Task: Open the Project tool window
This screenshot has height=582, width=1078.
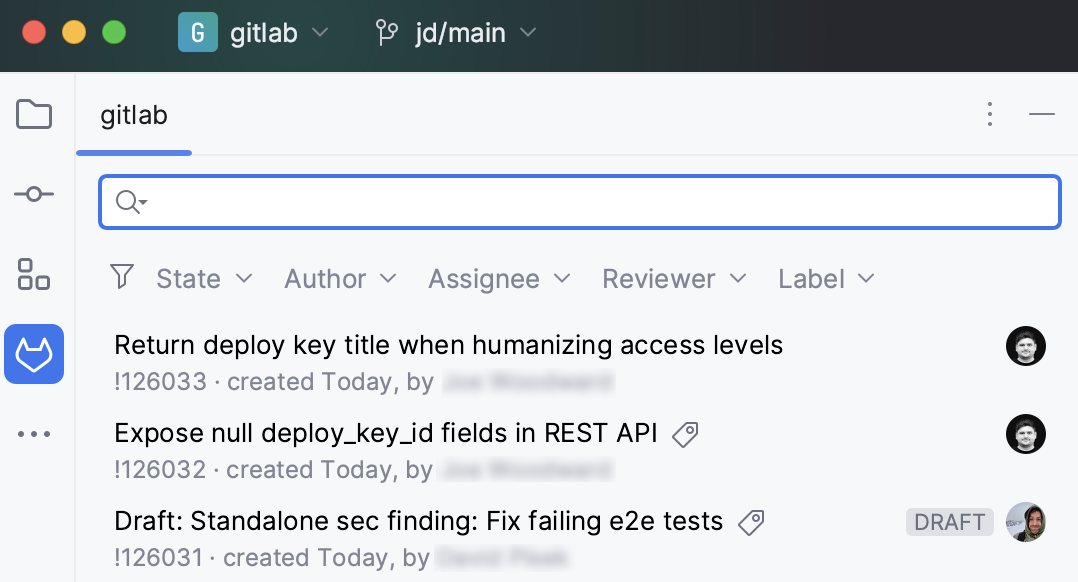Action: pos(34,114)
